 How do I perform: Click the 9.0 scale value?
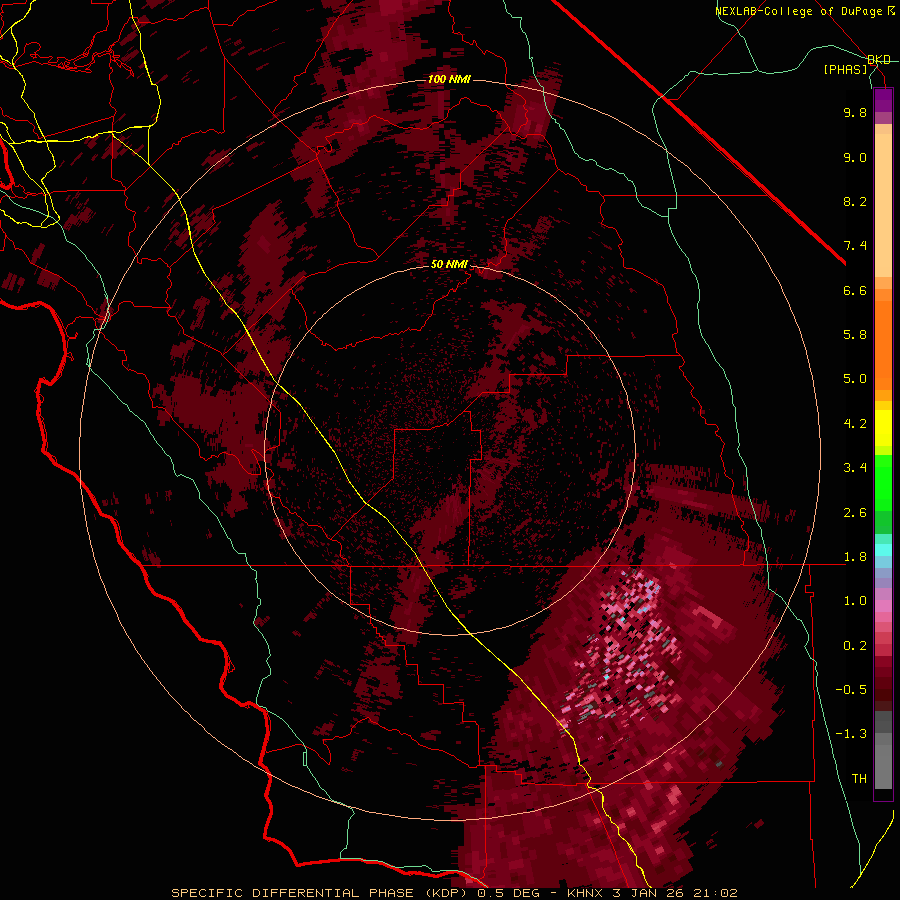855,157
